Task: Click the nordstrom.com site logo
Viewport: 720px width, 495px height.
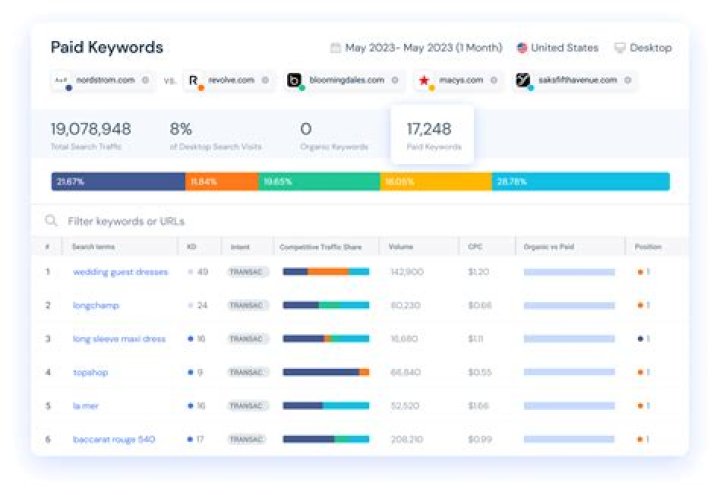Action: [62, 80]
